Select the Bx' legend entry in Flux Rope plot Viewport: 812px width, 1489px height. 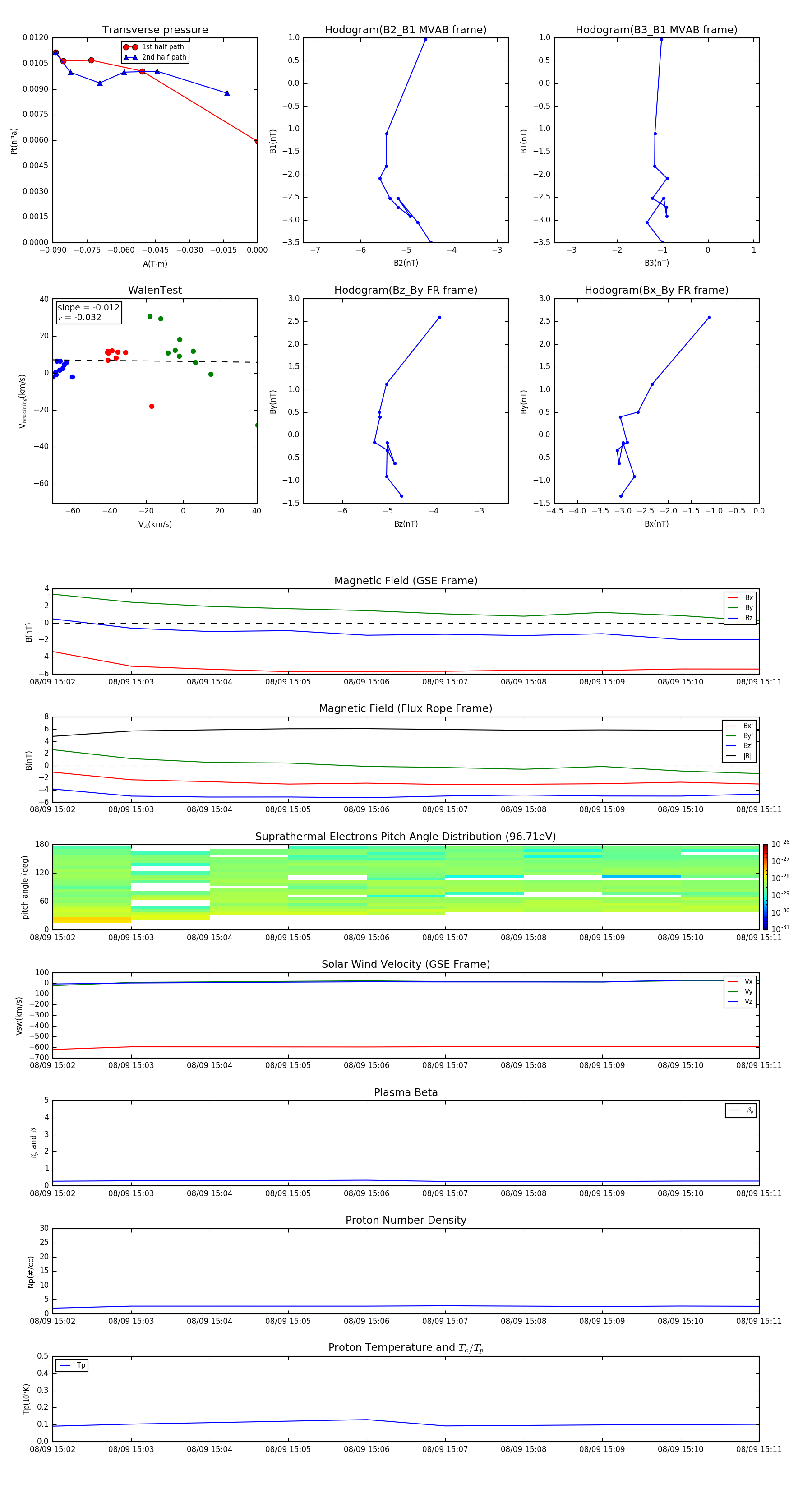(739, 726)
